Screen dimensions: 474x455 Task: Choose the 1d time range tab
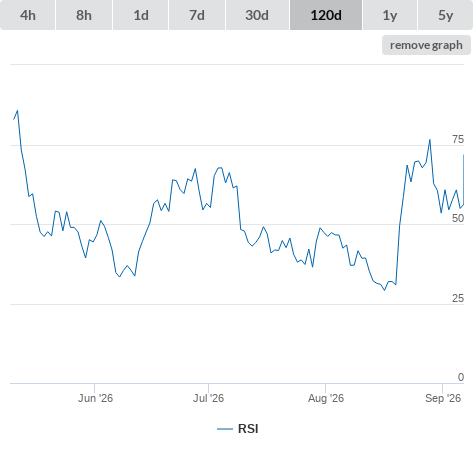pos(141,15)
